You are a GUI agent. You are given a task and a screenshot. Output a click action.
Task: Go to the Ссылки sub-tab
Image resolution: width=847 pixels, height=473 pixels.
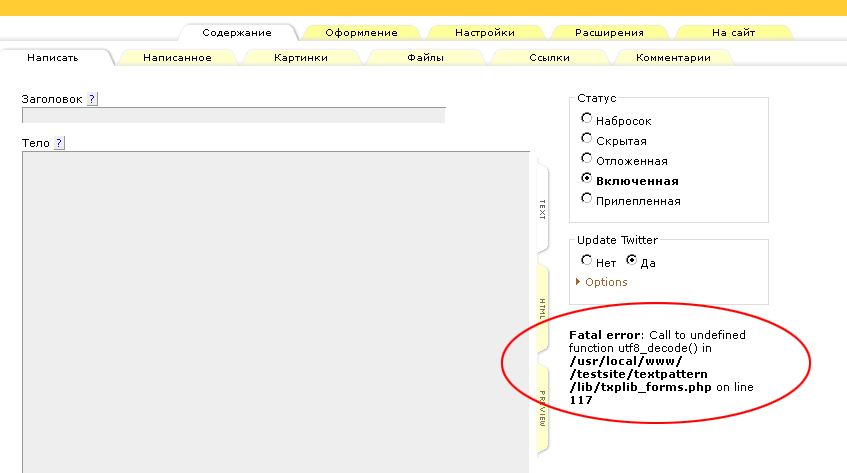coord(549,58)
